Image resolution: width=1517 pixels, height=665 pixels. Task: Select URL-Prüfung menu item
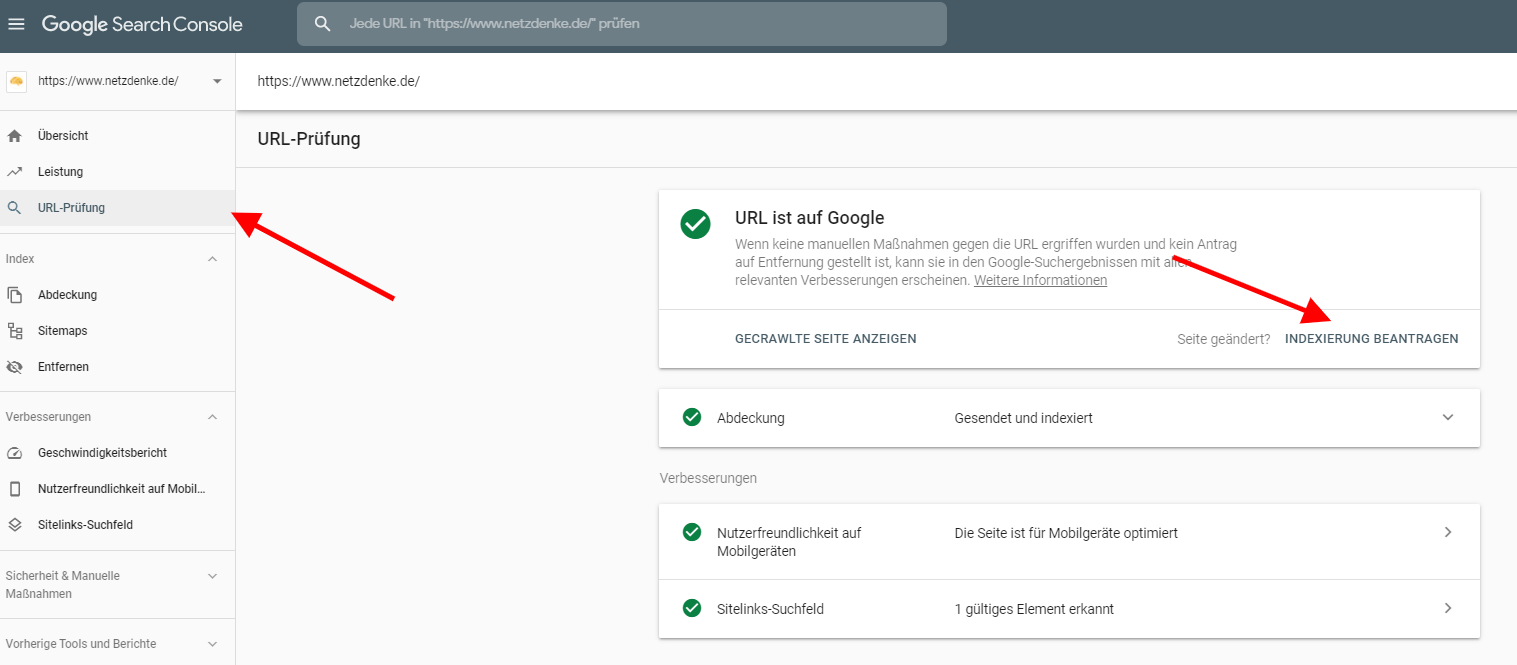coord(118,208)
